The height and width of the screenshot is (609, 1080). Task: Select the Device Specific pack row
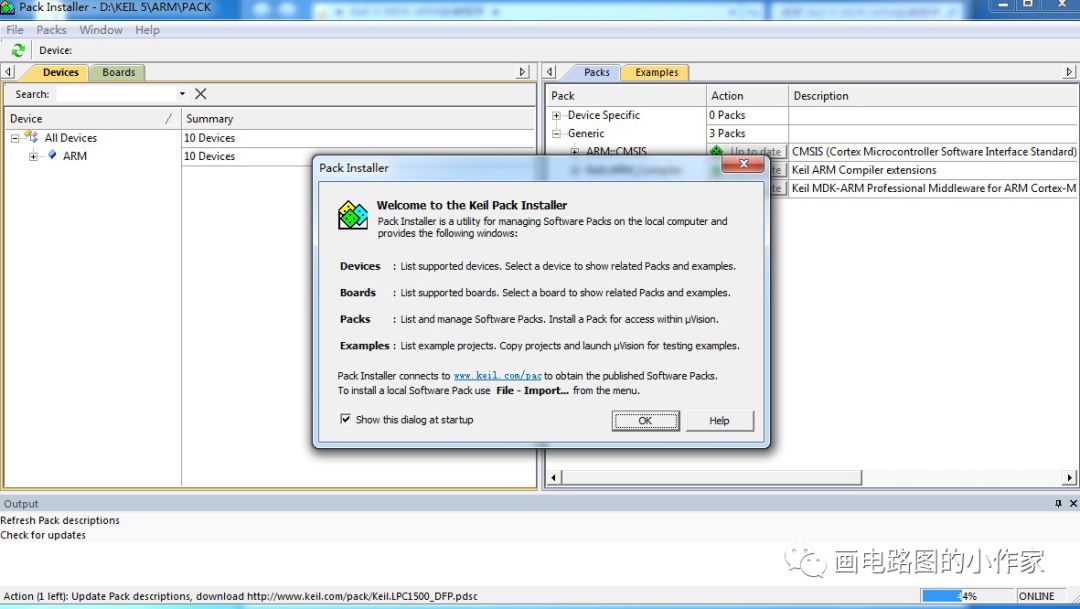coord(603,115)
